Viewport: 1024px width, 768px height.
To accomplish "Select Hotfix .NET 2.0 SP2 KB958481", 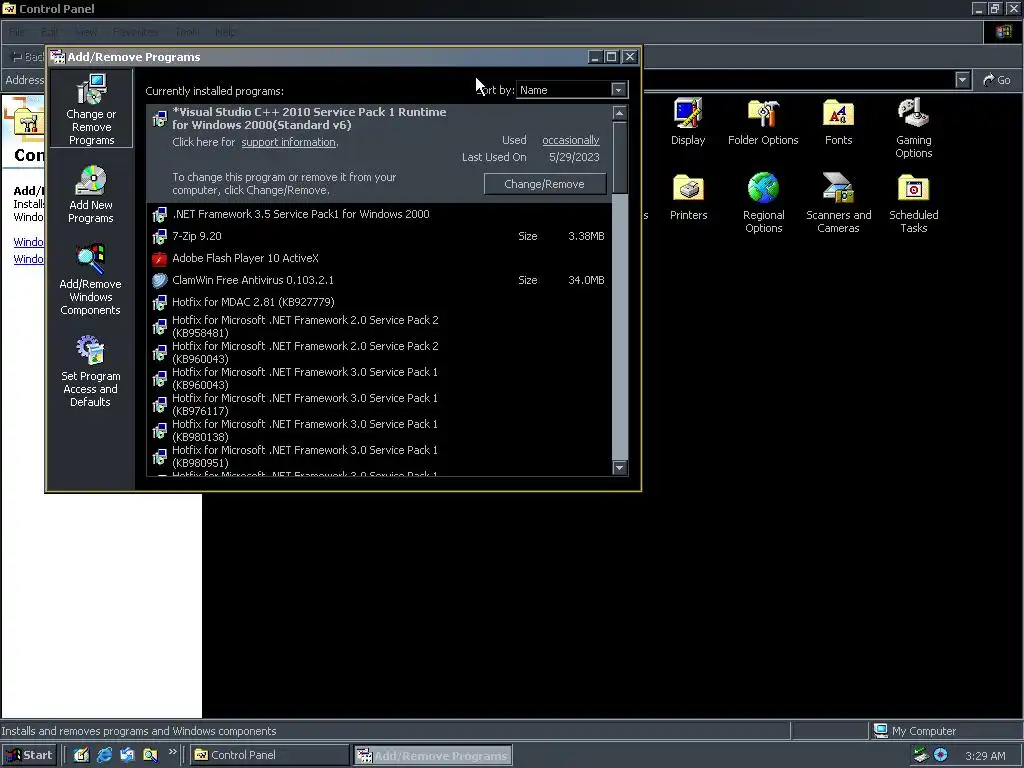I will tap(379, 327).
